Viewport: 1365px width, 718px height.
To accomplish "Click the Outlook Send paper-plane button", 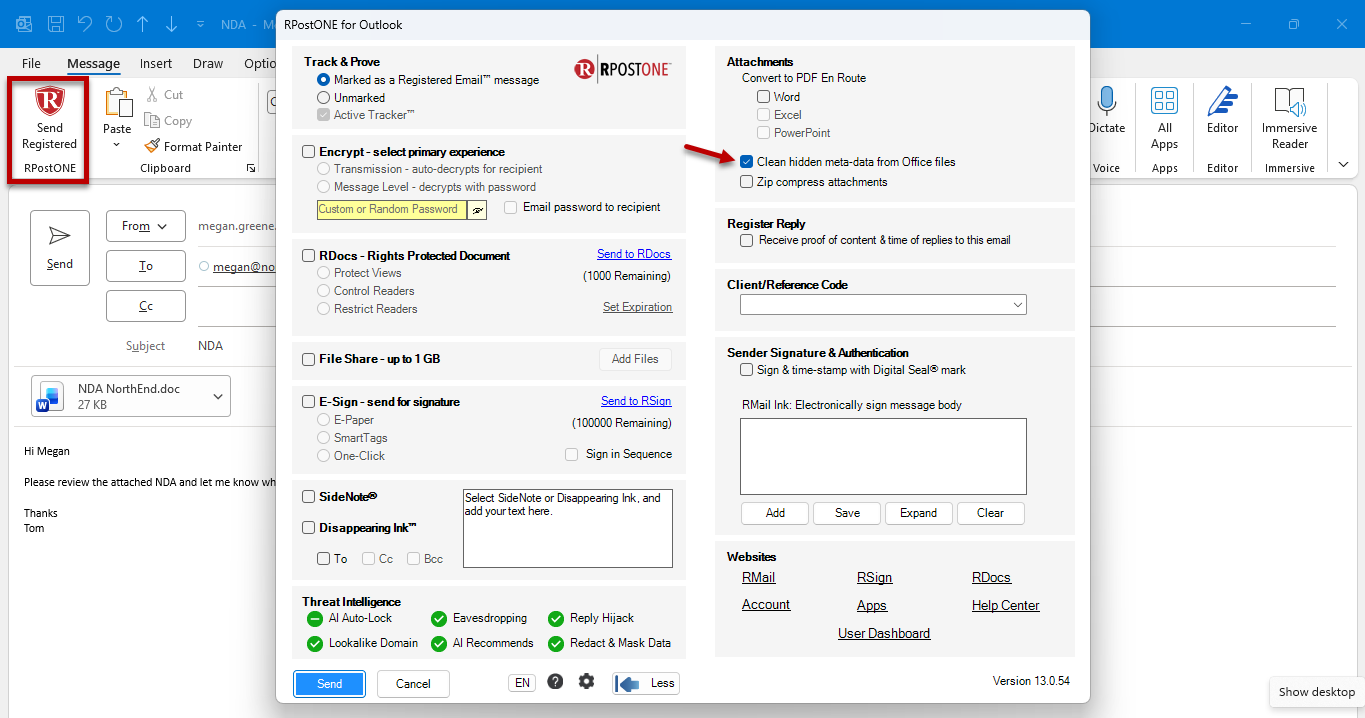I will 60,247.
